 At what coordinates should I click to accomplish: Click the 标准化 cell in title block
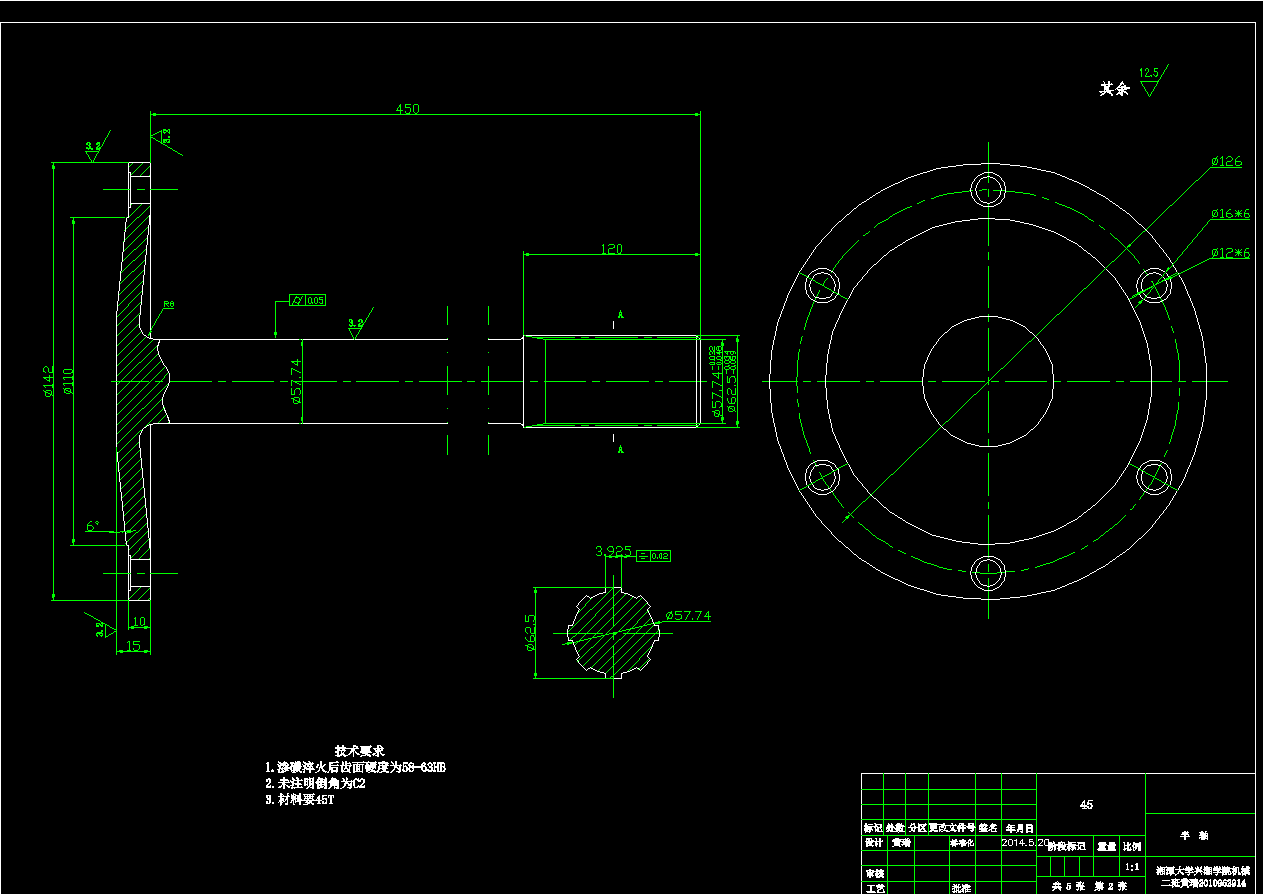pyautogui.click(x=961, y=843)
